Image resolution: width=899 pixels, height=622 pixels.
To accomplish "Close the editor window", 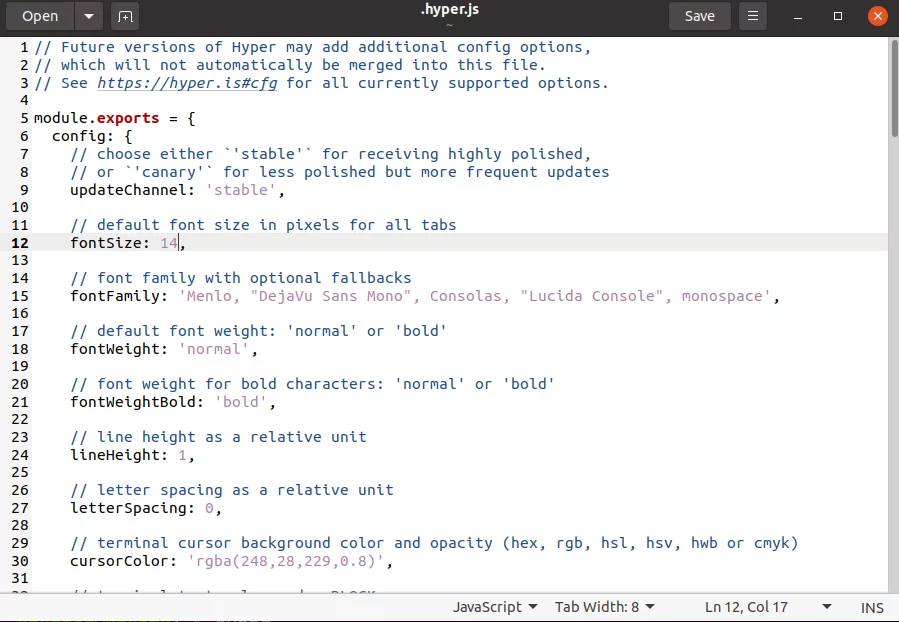I will coord(877,16).
